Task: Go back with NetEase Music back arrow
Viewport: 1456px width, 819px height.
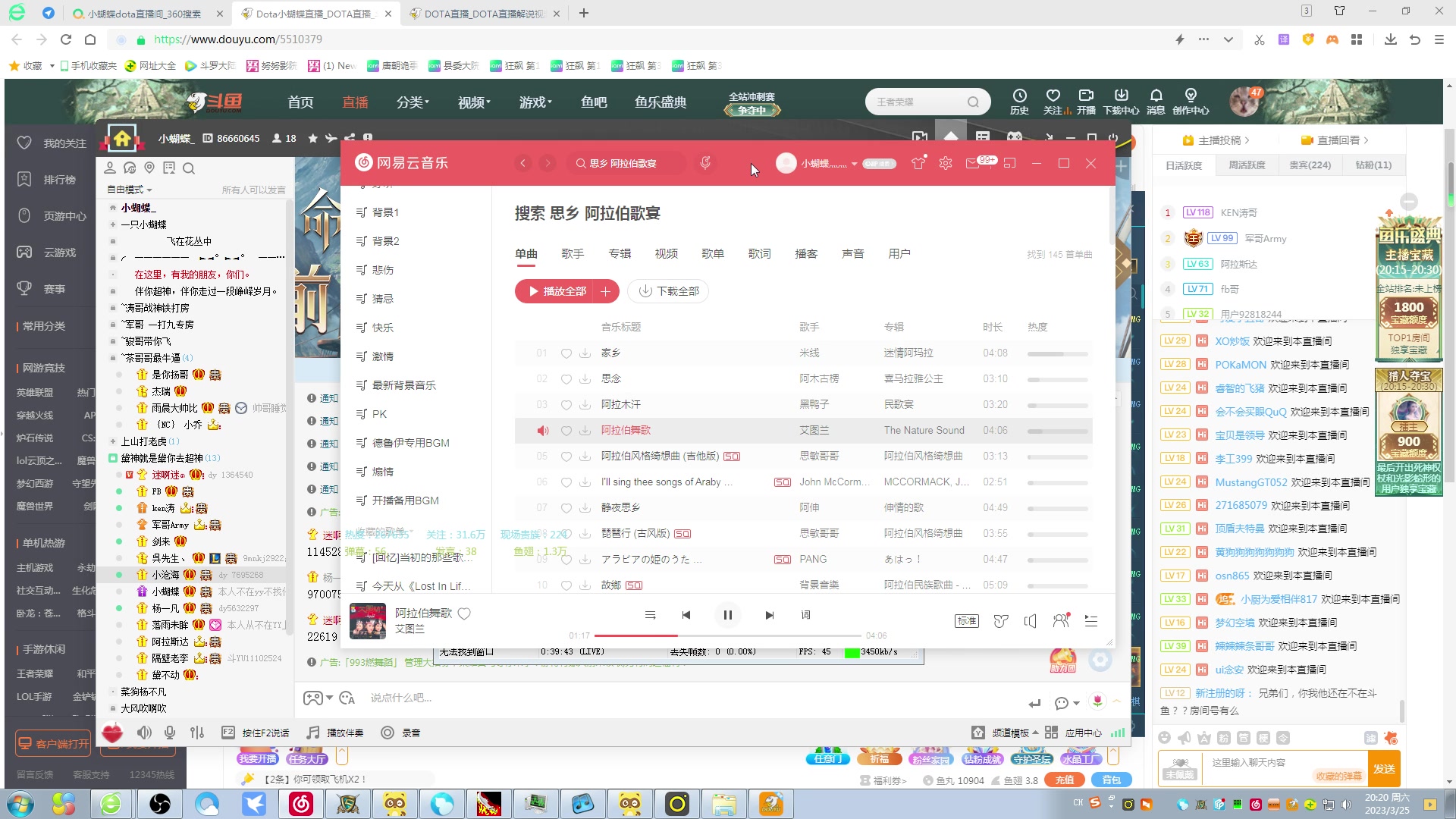Action: pos(522,163)
